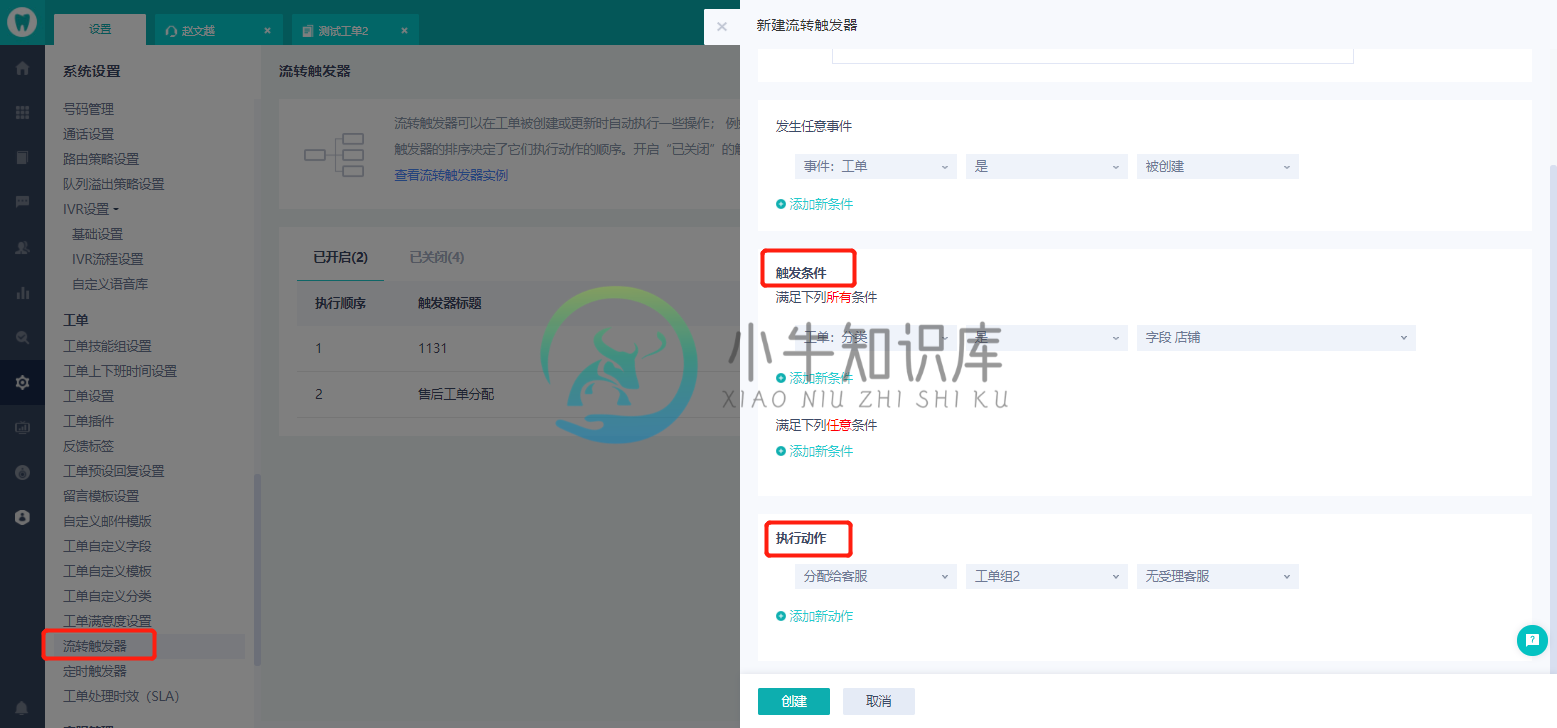Expand the IVR设置 menu group
Screen dimensions: 1557x728
(90, 209)
